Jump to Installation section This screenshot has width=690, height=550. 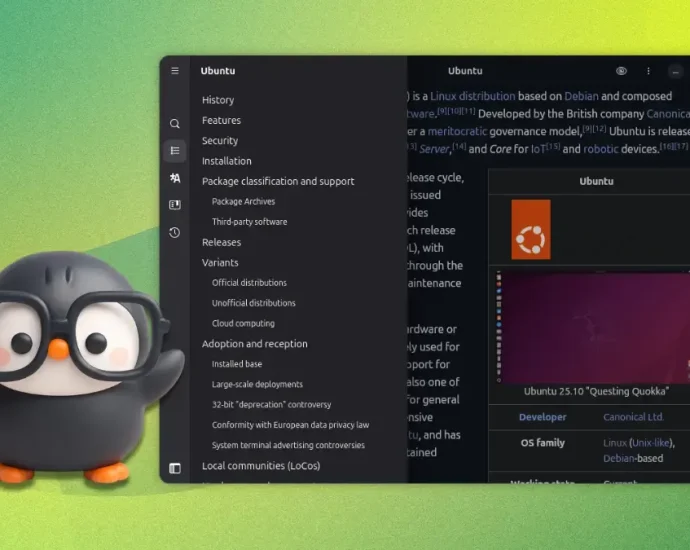coord(227,161)
